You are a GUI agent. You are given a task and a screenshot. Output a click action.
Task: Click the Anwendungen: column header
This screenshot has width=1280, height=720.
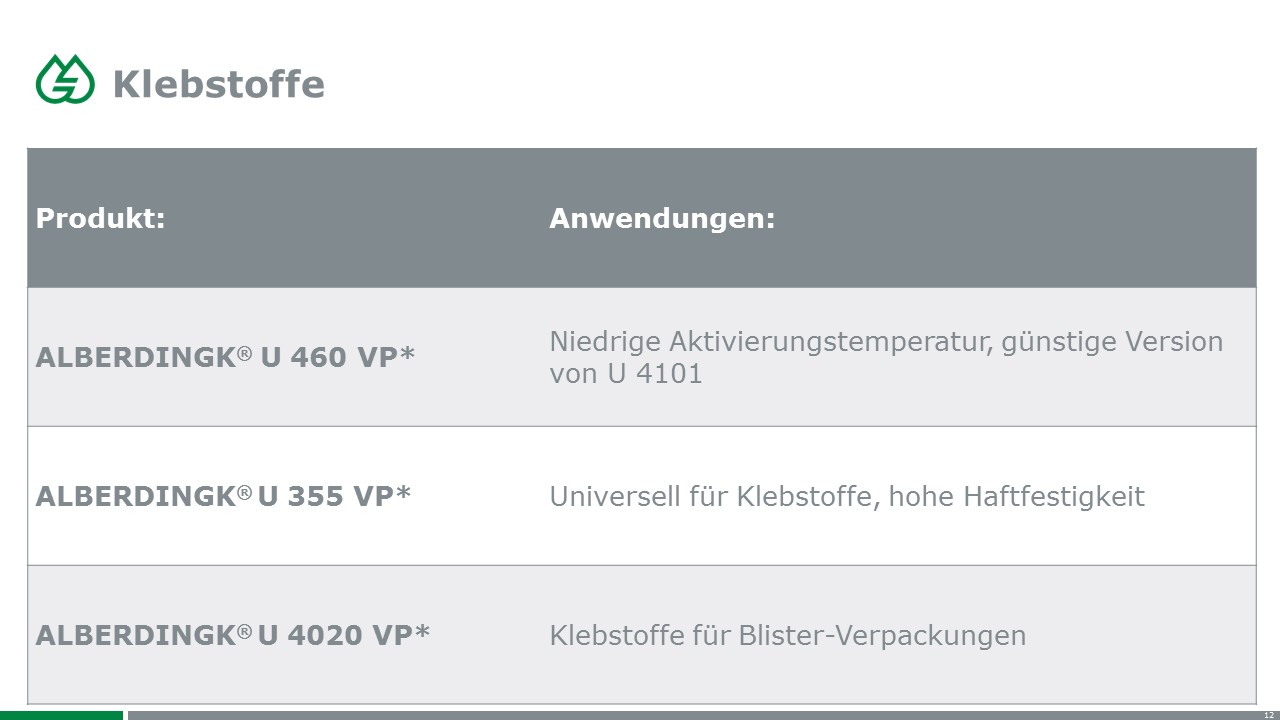point(662,218)
